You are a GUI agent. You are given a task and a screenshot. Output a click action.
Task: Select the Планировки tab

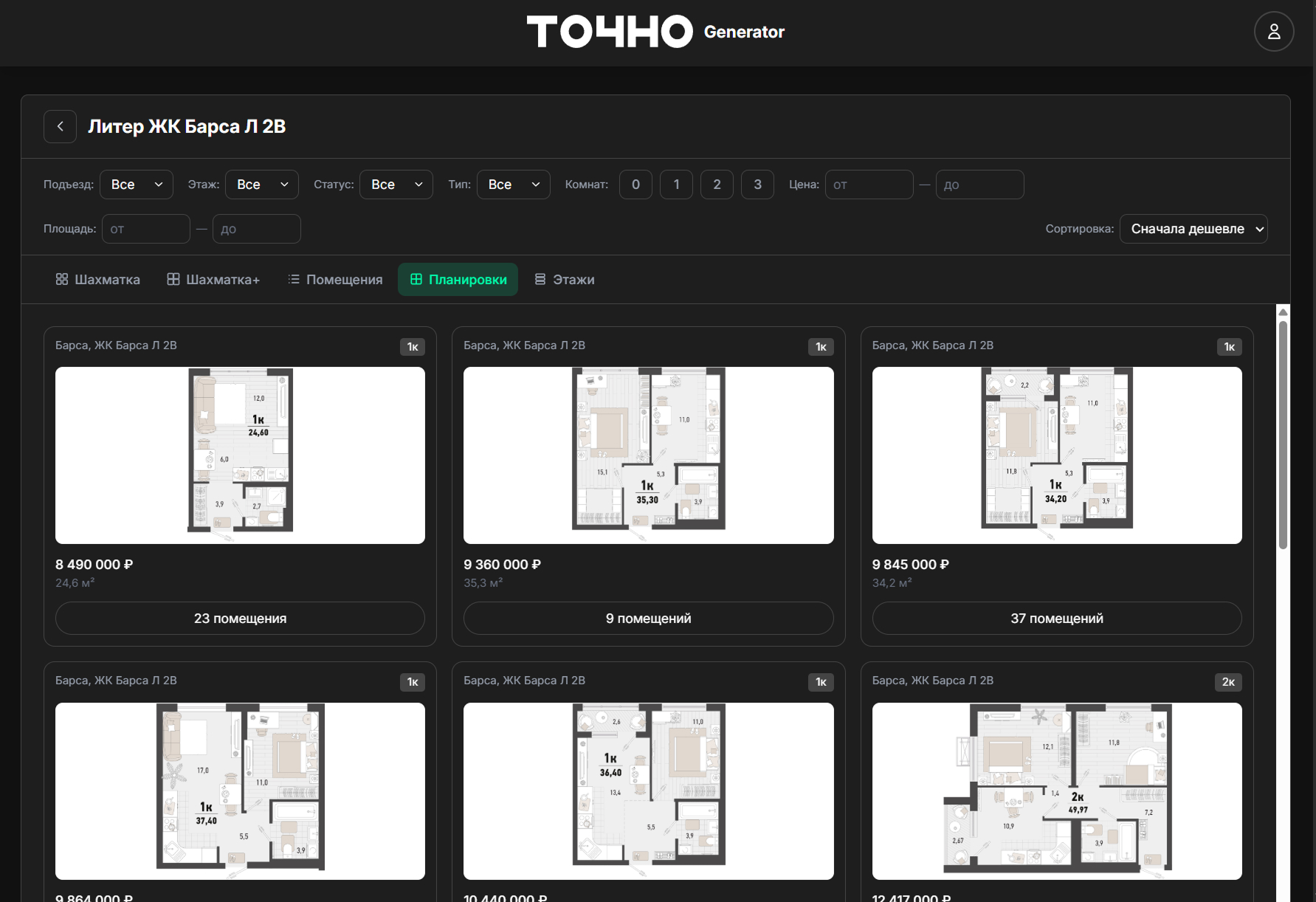[458, 280]
